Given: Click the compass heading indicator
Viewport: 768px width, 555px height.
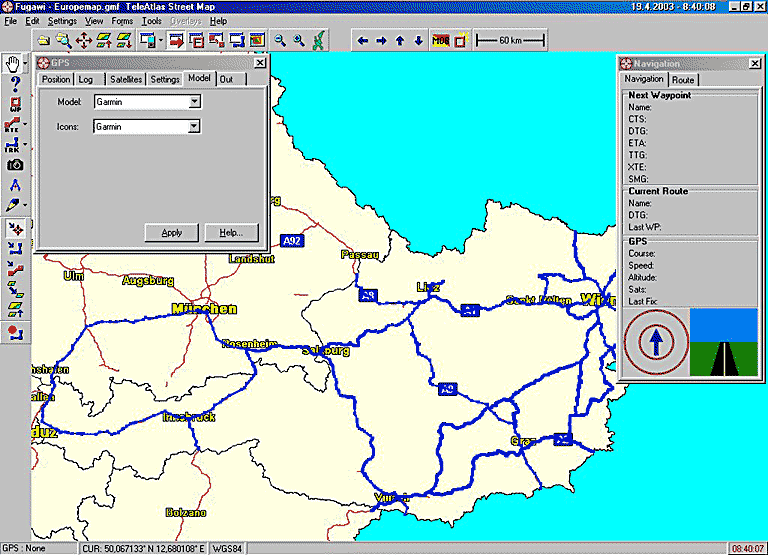Looking at the screenshot, I should tap(655, 342).
